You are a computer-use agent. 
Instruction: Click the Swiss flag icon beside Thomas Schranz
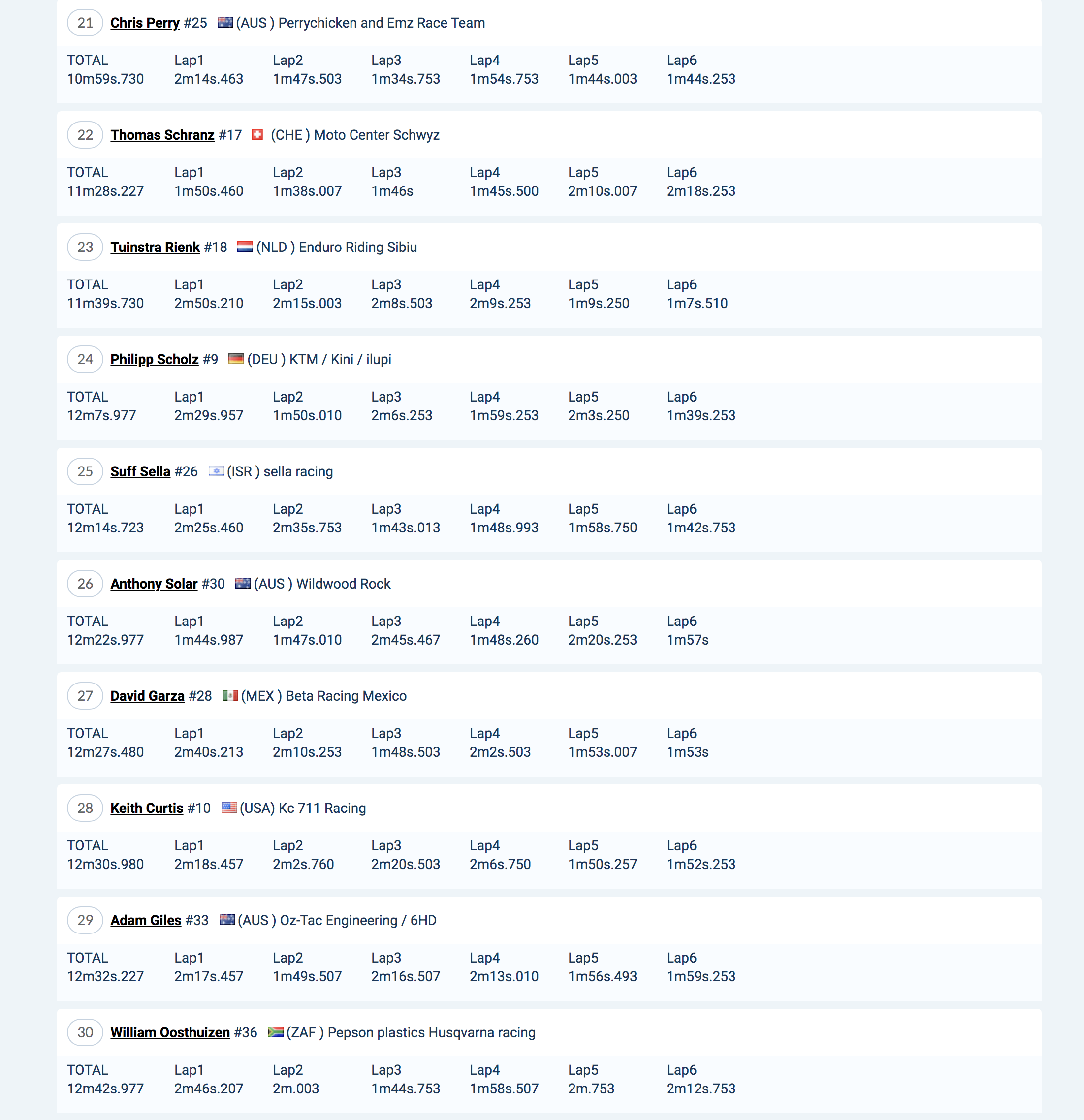click(x=258, y=134)
